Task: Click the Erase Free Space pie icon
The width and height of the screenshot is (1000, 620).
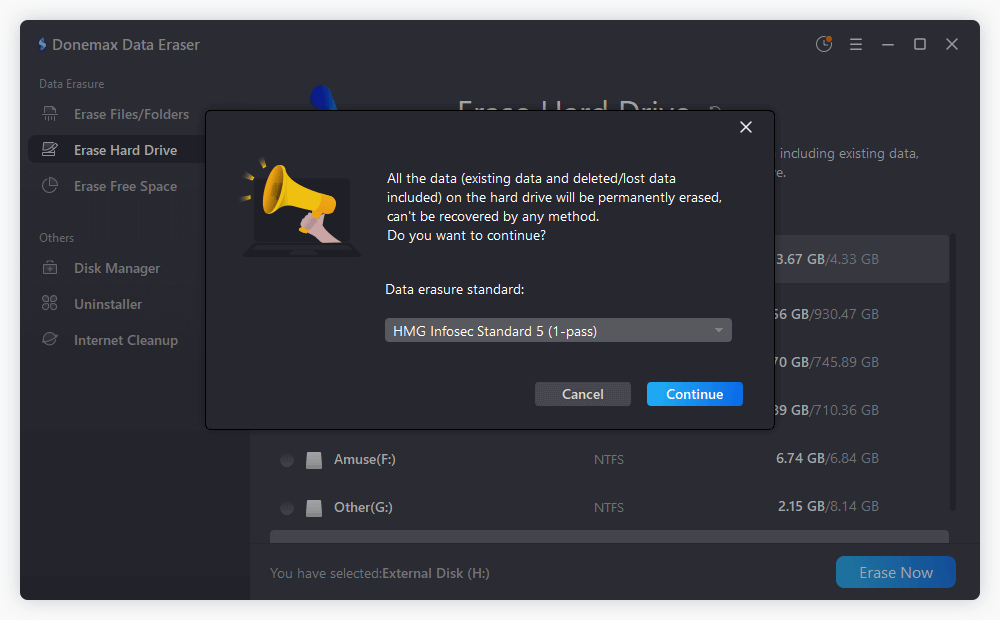Action: pyautogui.click(x=50, y=186)
